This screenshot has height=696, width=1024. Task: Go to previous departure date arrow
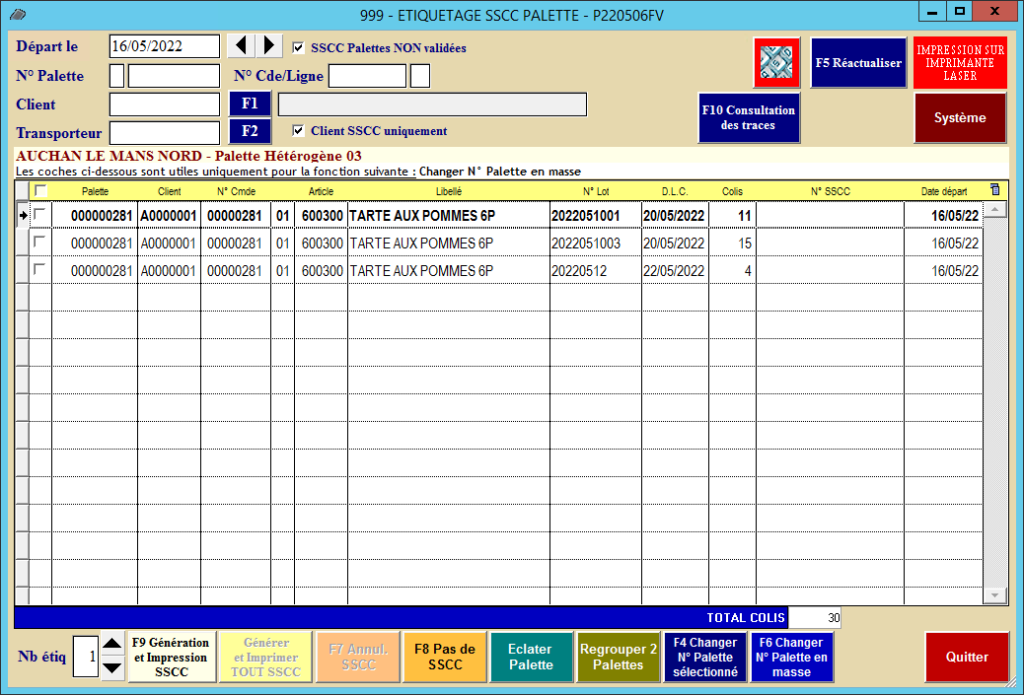click(x=241, y=46)
